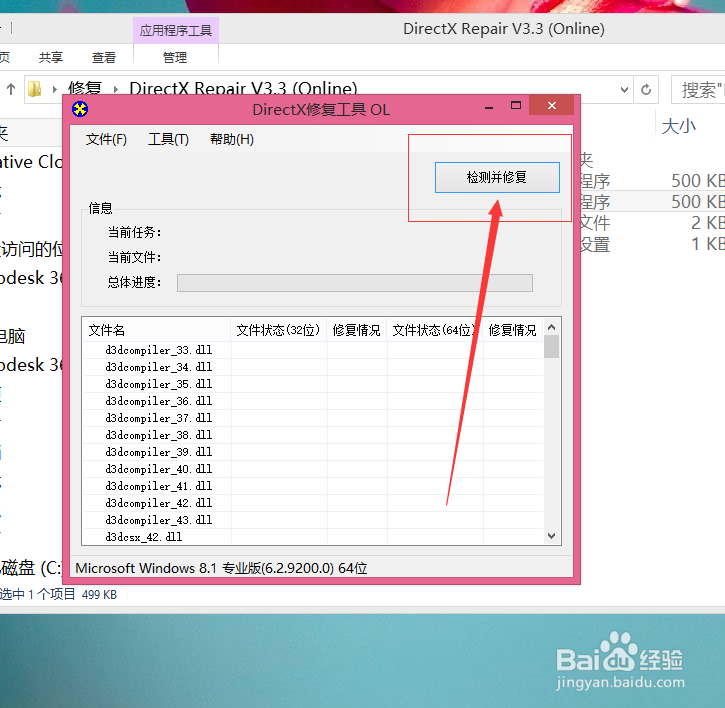Select the d3dcompiler_39.dll row
Viewport: 725px width, 708px height.
click(313, 452)
